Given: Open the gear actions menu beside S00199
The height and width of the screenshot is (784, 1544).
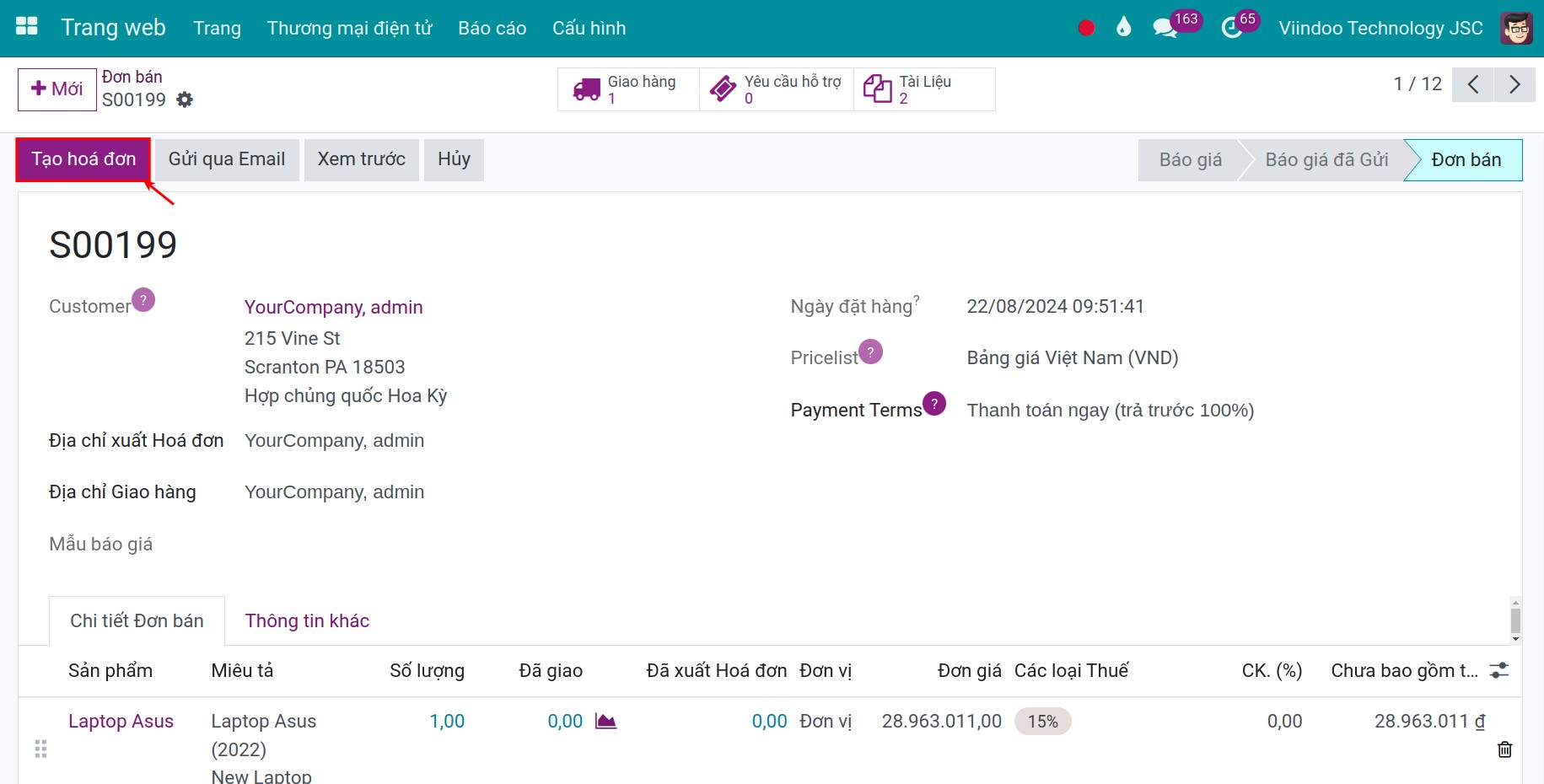Looking at the screenshot, I should [x=185, y=99].
